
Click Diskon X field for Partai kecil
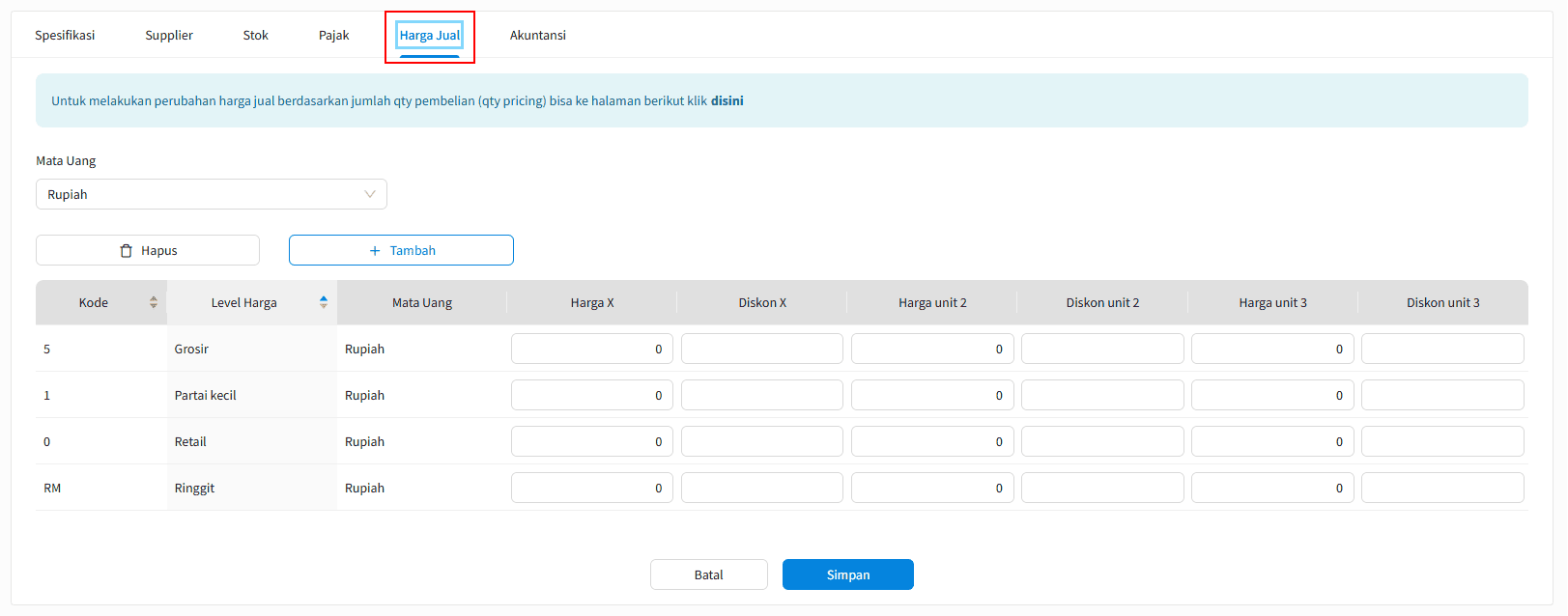(761, 395)
